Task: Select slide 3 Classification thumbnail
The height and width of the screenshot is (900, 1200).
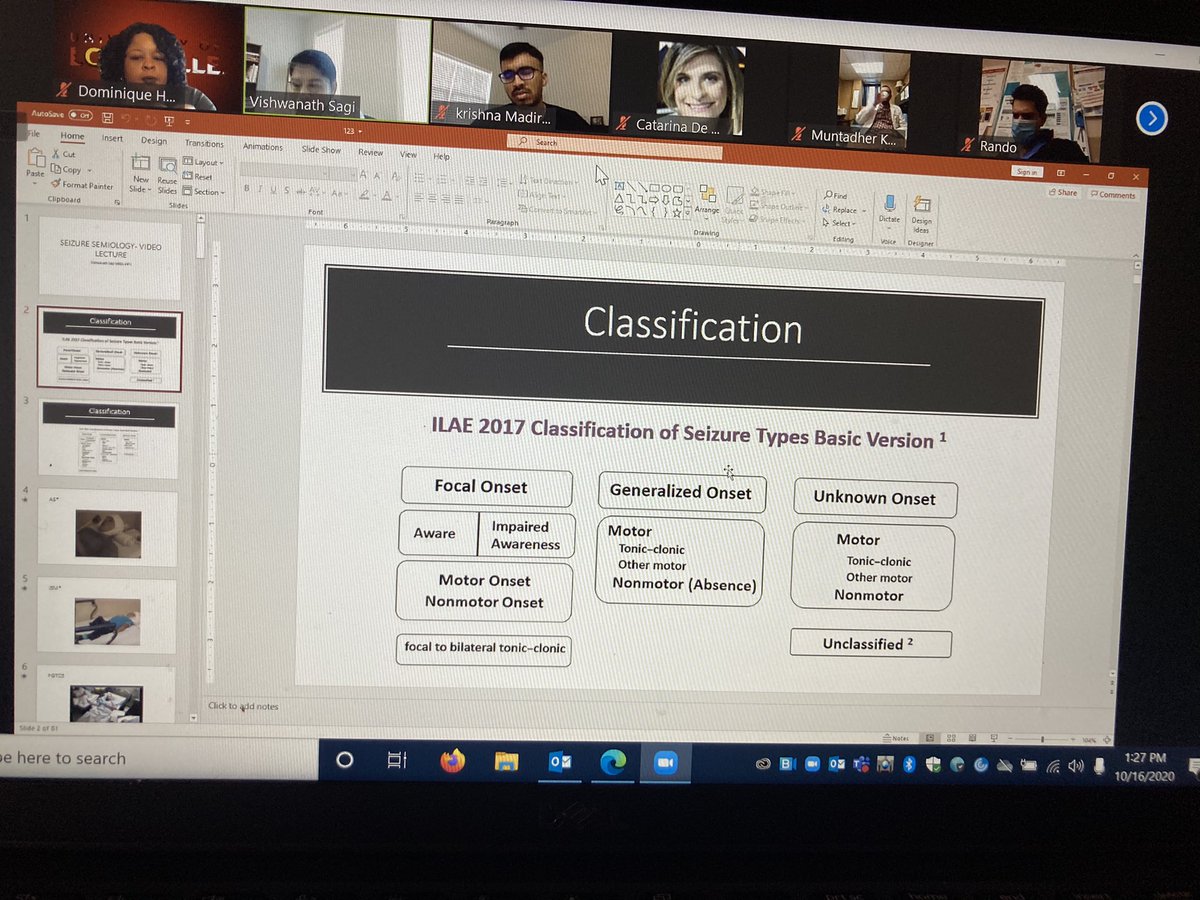Action: [109, 439]
